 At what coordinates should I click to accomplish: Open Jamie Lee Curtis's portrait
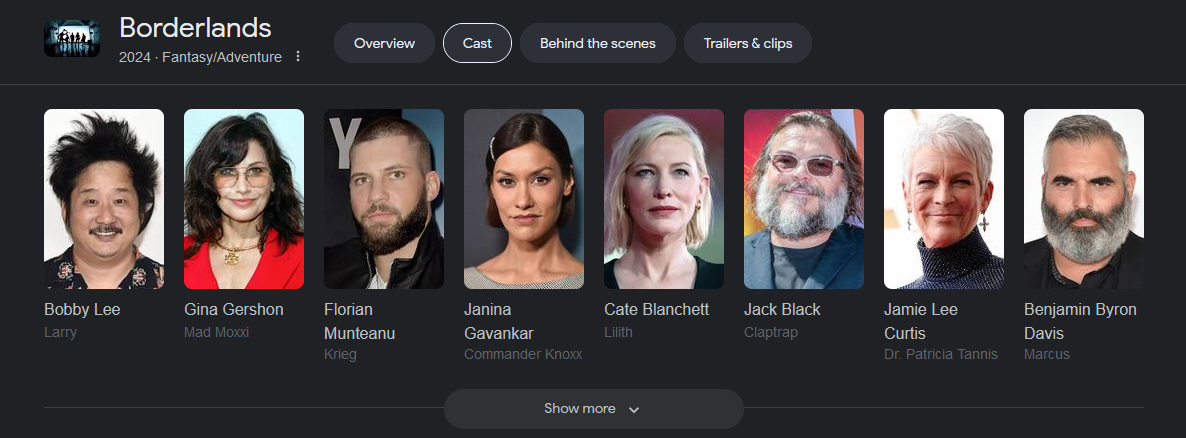point(943,199)
